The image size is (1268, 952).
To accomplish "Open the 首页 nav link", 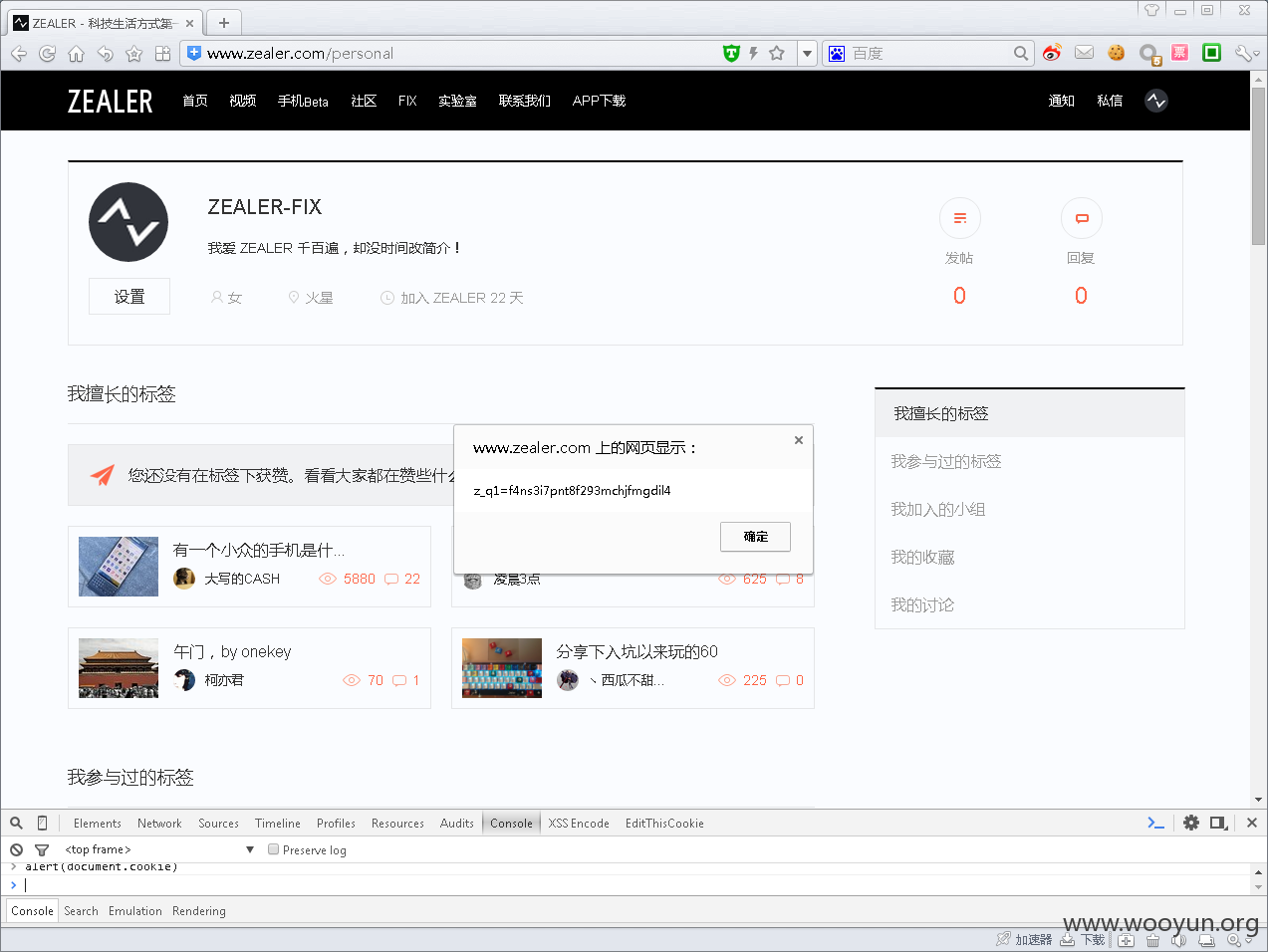I will (x=195, y=101).
